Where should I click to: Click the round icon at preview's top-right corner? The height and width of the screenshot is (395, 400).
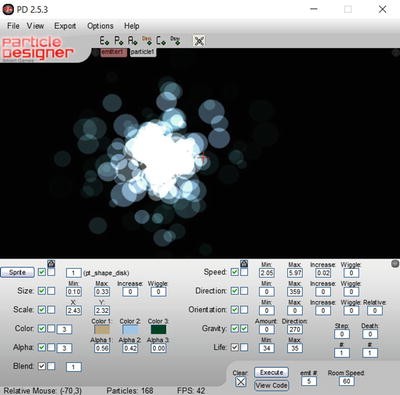396,53
